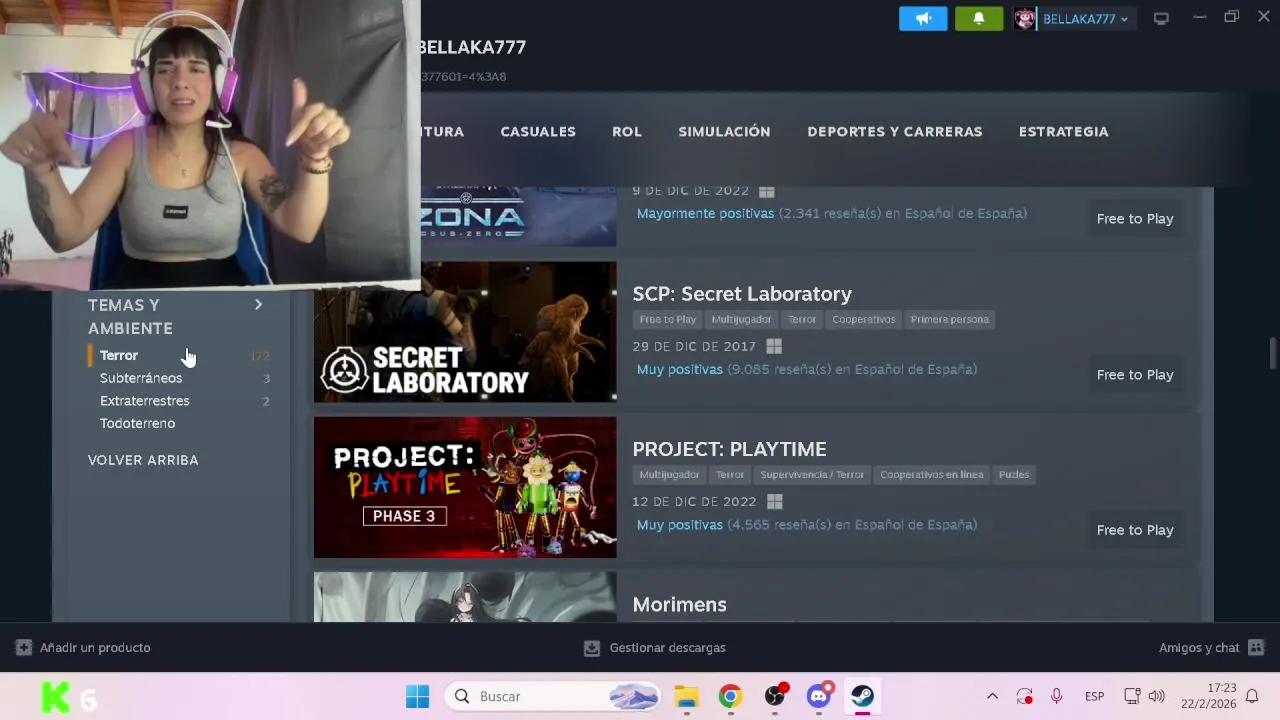The width and height of the screenshot is (1280, 720).
Task: Open the SIMULACIÓN category tab
Action: tap(724, 131)
